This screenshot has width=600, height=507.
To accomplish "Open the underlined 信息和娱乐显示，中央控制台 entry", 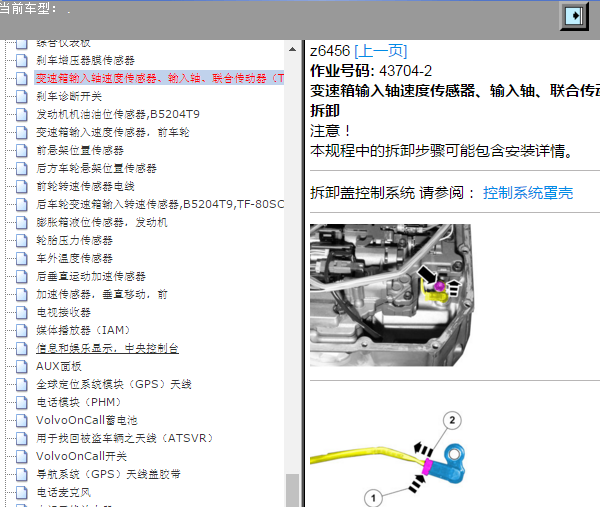I will tap(108, 348).
